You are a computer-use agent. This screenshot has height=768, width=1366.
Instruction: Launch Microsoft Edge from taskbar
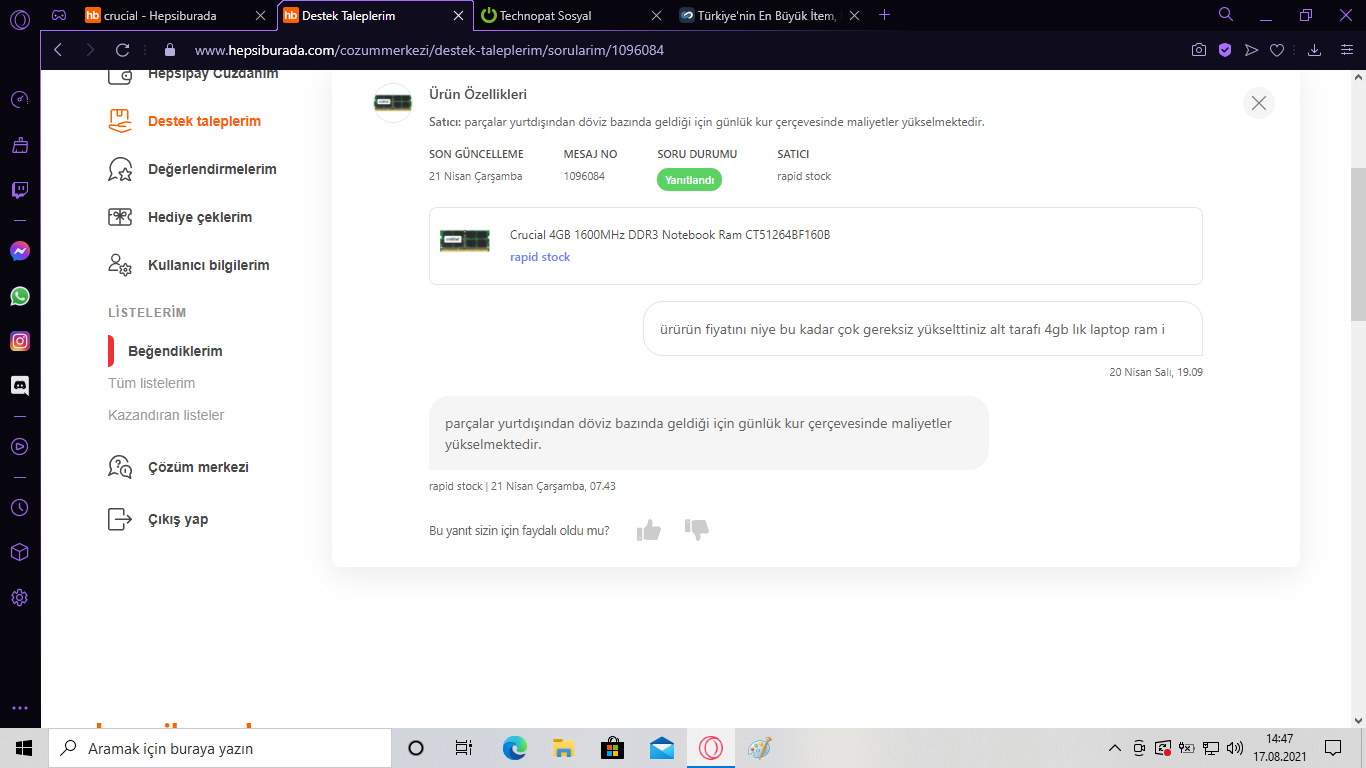click(x=514, y=748)
